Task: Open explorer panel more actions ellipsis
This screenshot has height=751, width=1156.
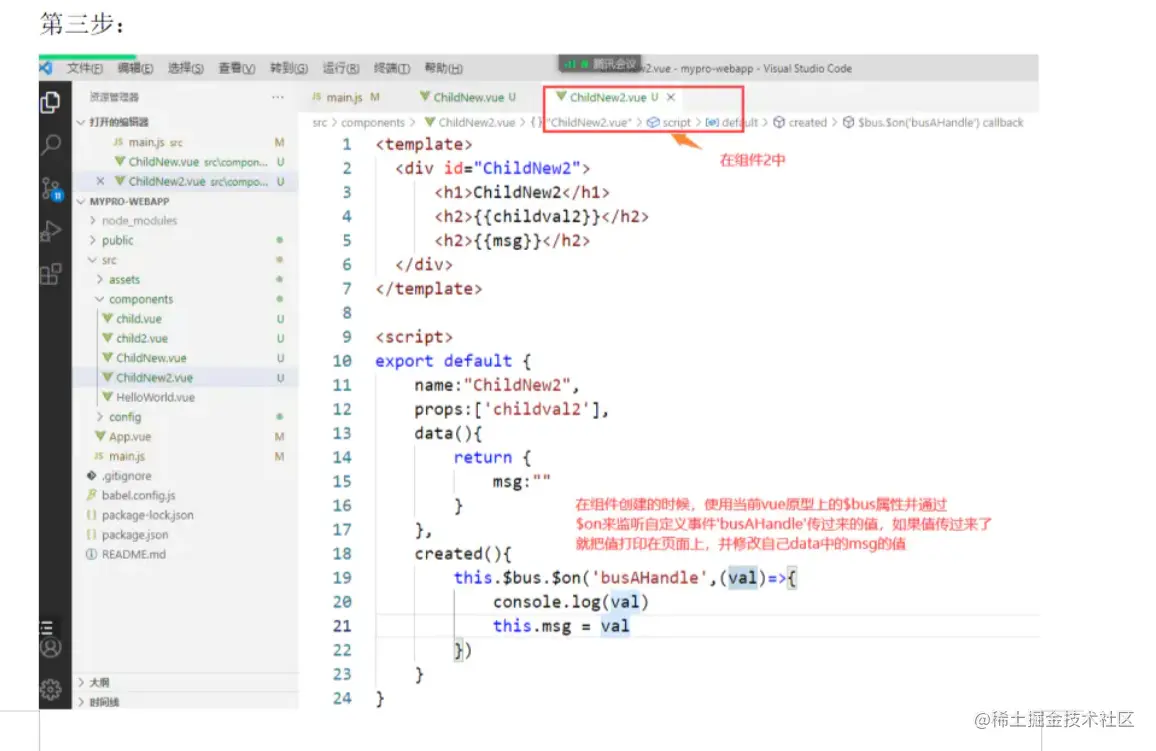Action: pos(277,97)
